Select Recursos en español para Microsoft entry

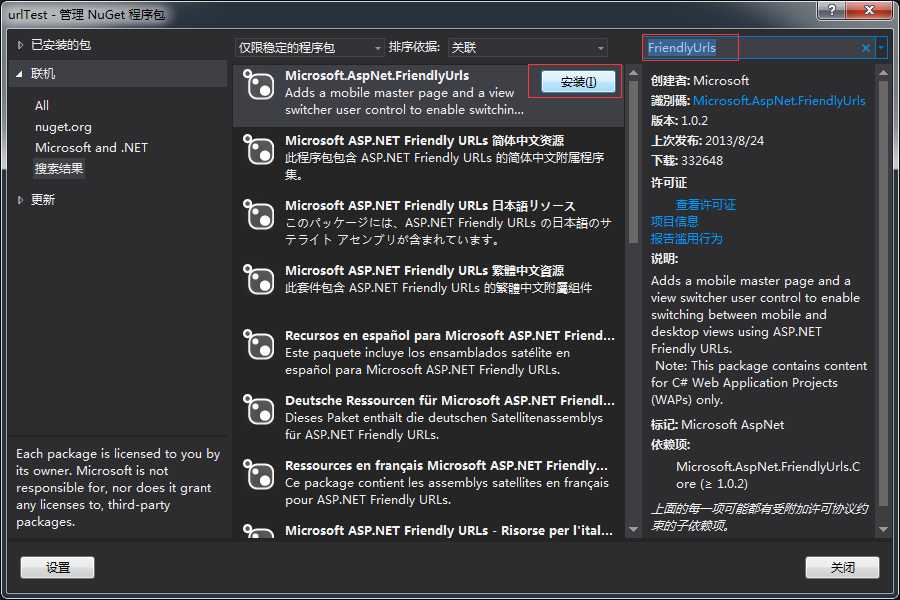[428, 352]
